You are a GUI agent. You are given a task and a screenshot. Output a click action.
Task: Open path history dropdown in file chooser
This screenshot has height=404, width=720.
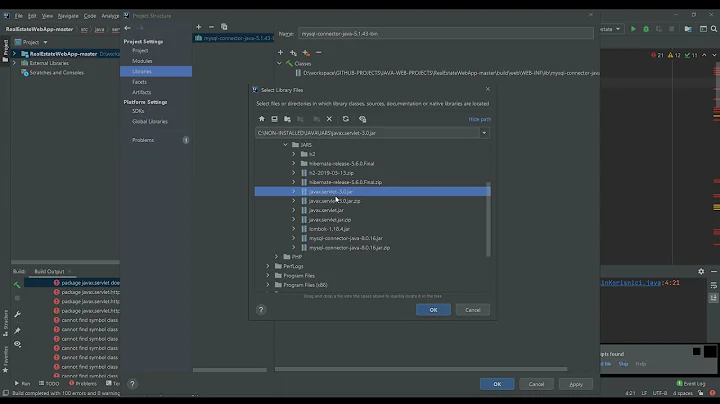click(x=484, y=133)
